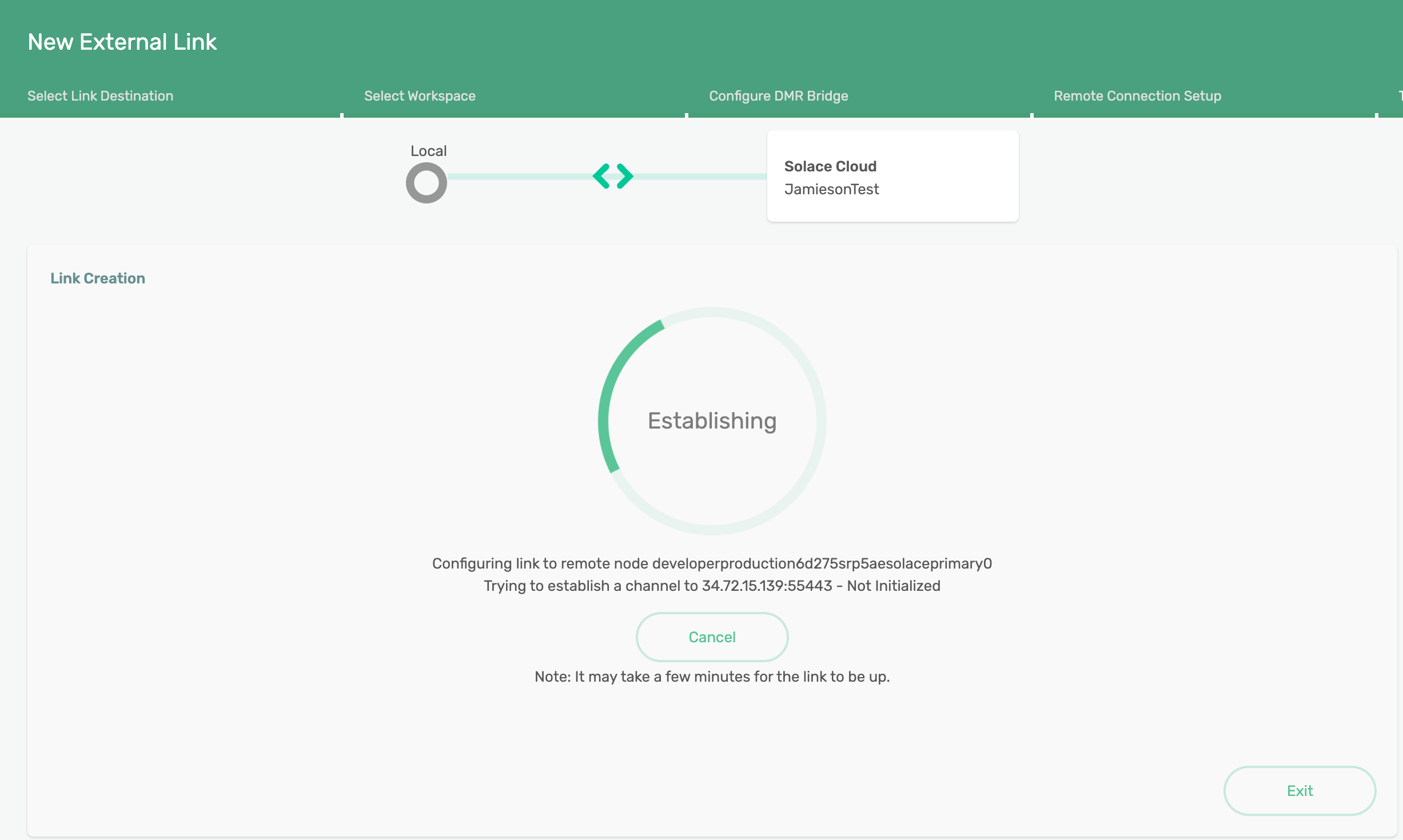This screenshot has width=1403, height=840.
Task: Click the Establishing progress circle
Action: [712, 421]
